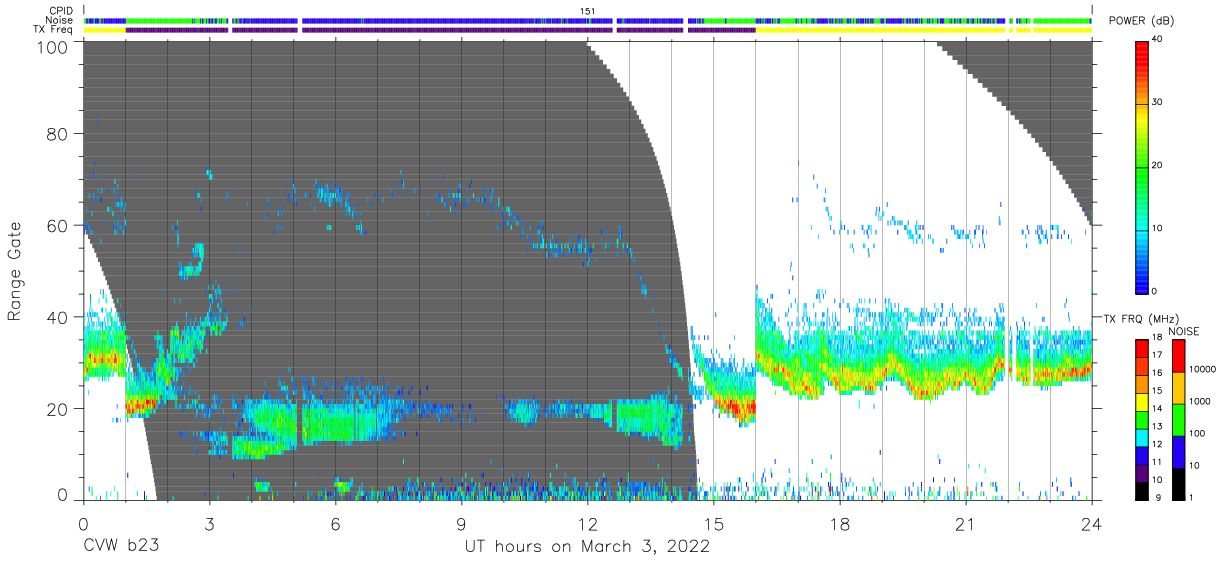Click the red echo patch near 1 UT, gate 20
This screenshot has height=567, width=1228.
(x=140, y=405)
